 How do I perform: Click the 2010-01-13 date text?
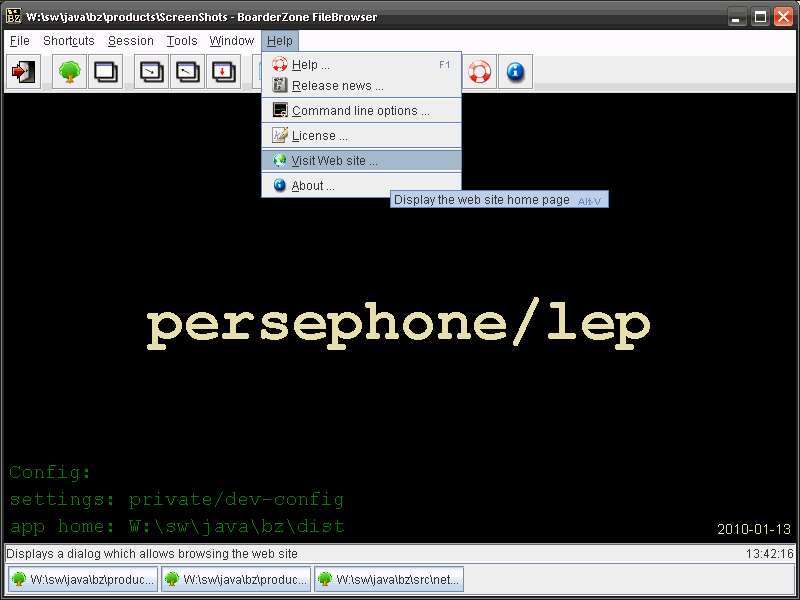(x=754, y=529)
